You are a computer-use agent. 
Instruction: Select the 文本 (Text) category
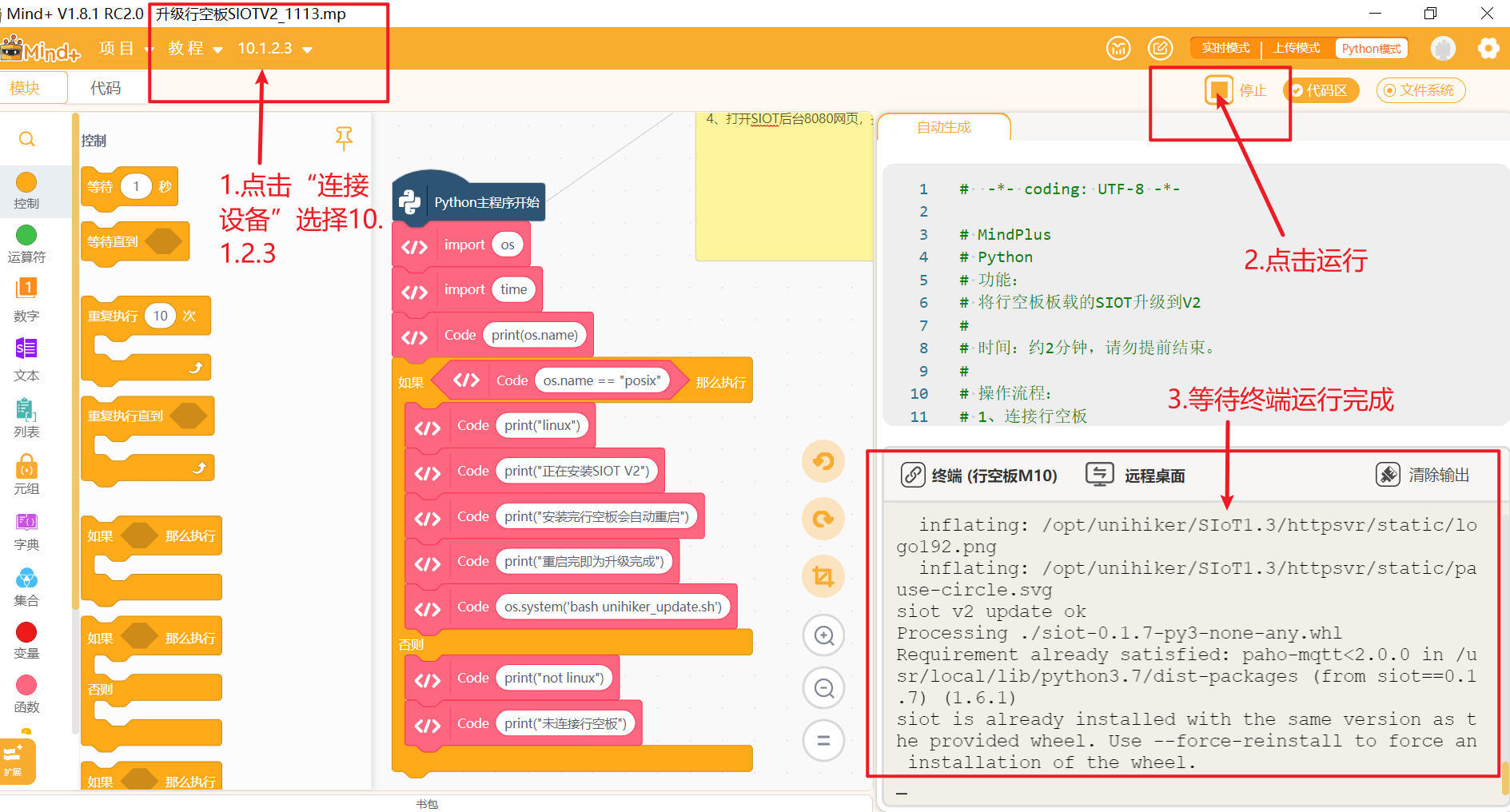(26, 360)
